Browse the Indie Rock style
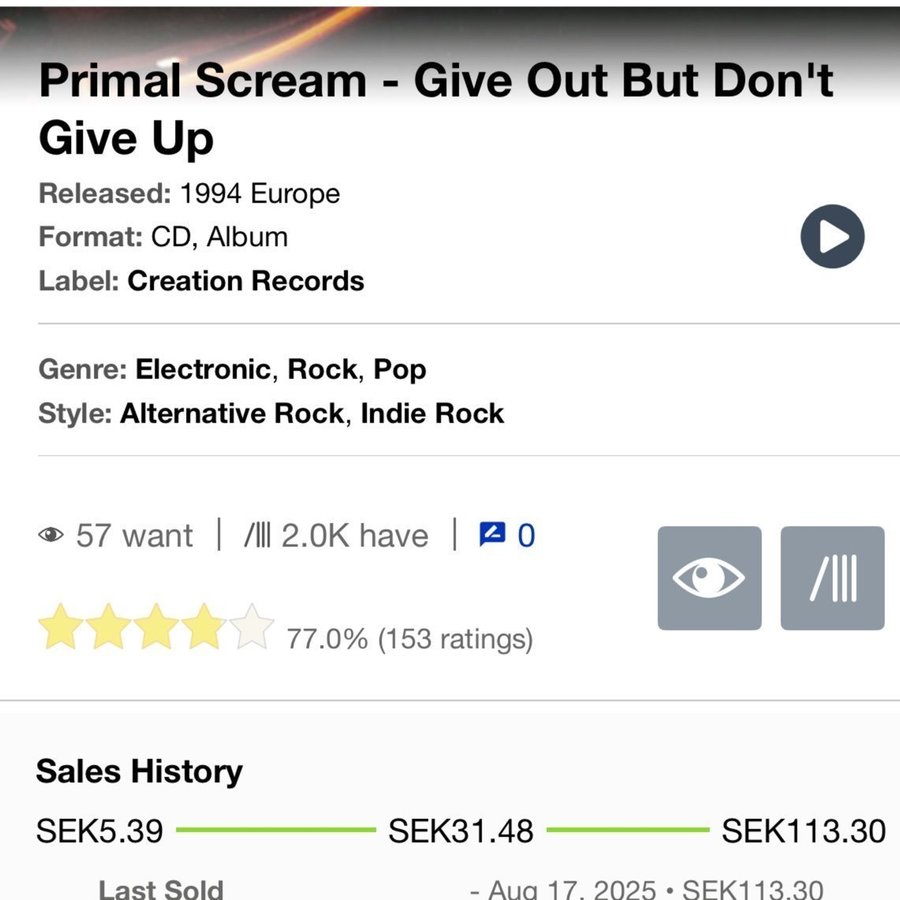 click(432, 413)
